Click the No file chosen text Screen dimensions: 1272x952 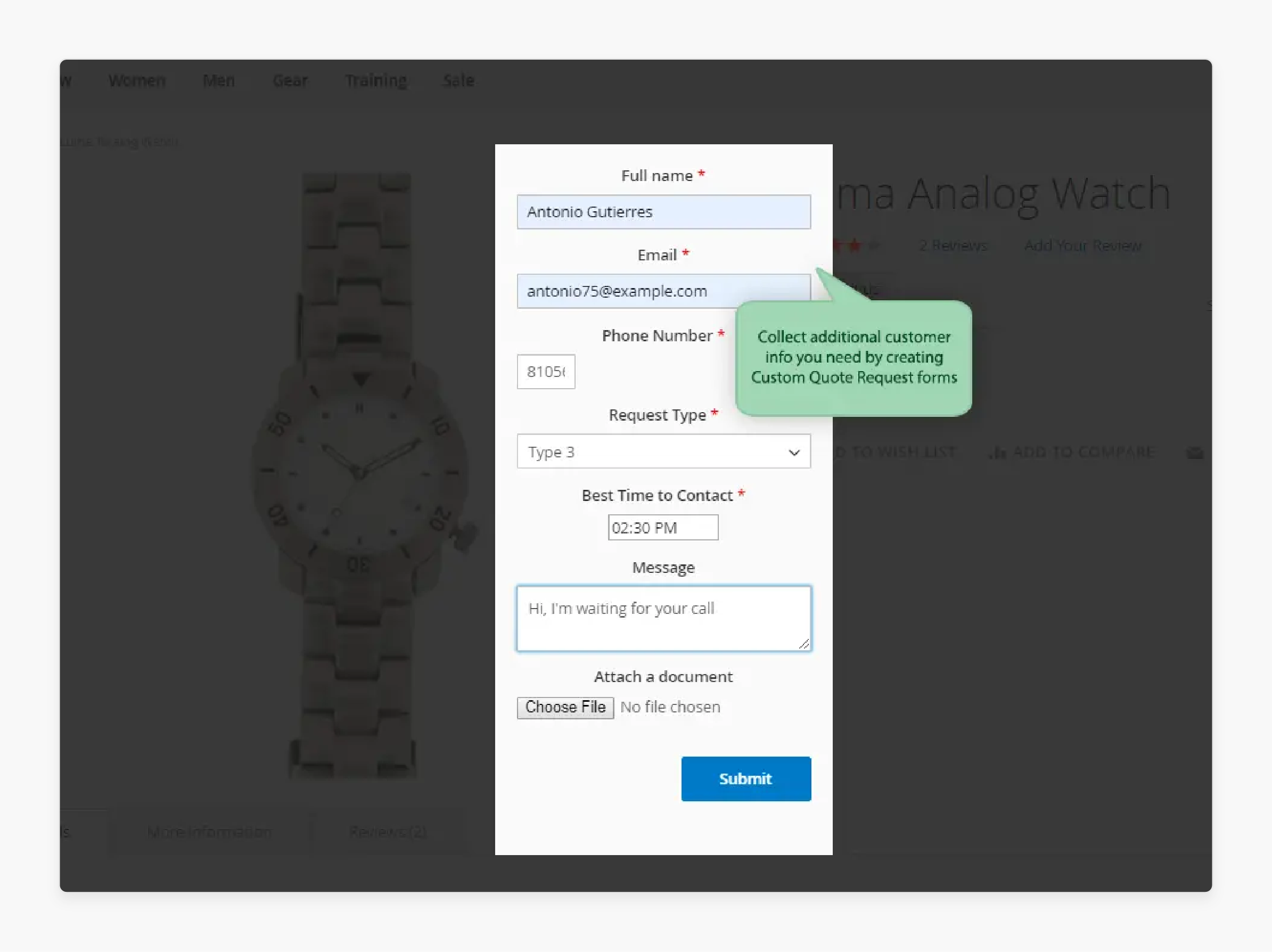(x=670, y=707)
